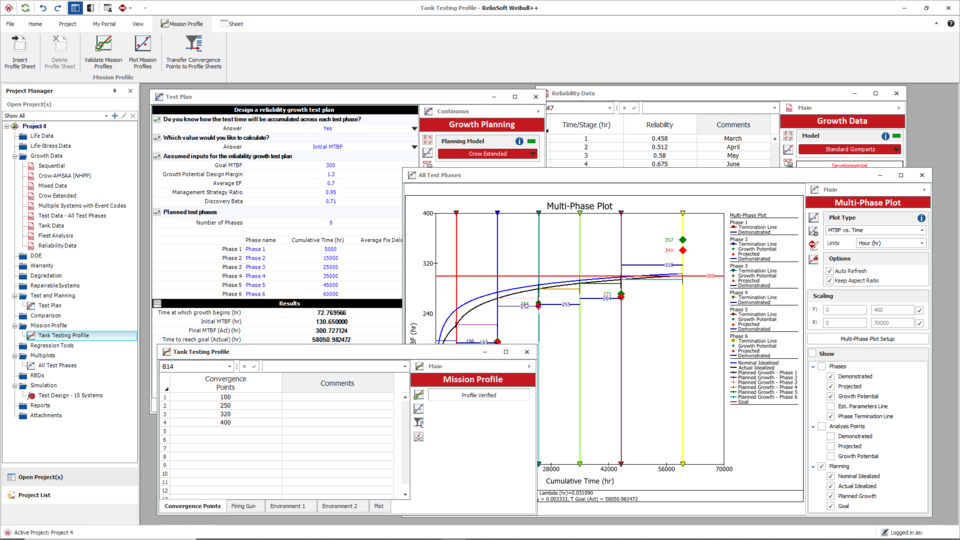The height and width of the screenshot is (540, 960).
Task: Switch to the Home ribbon tab
Action: point(35,24)
